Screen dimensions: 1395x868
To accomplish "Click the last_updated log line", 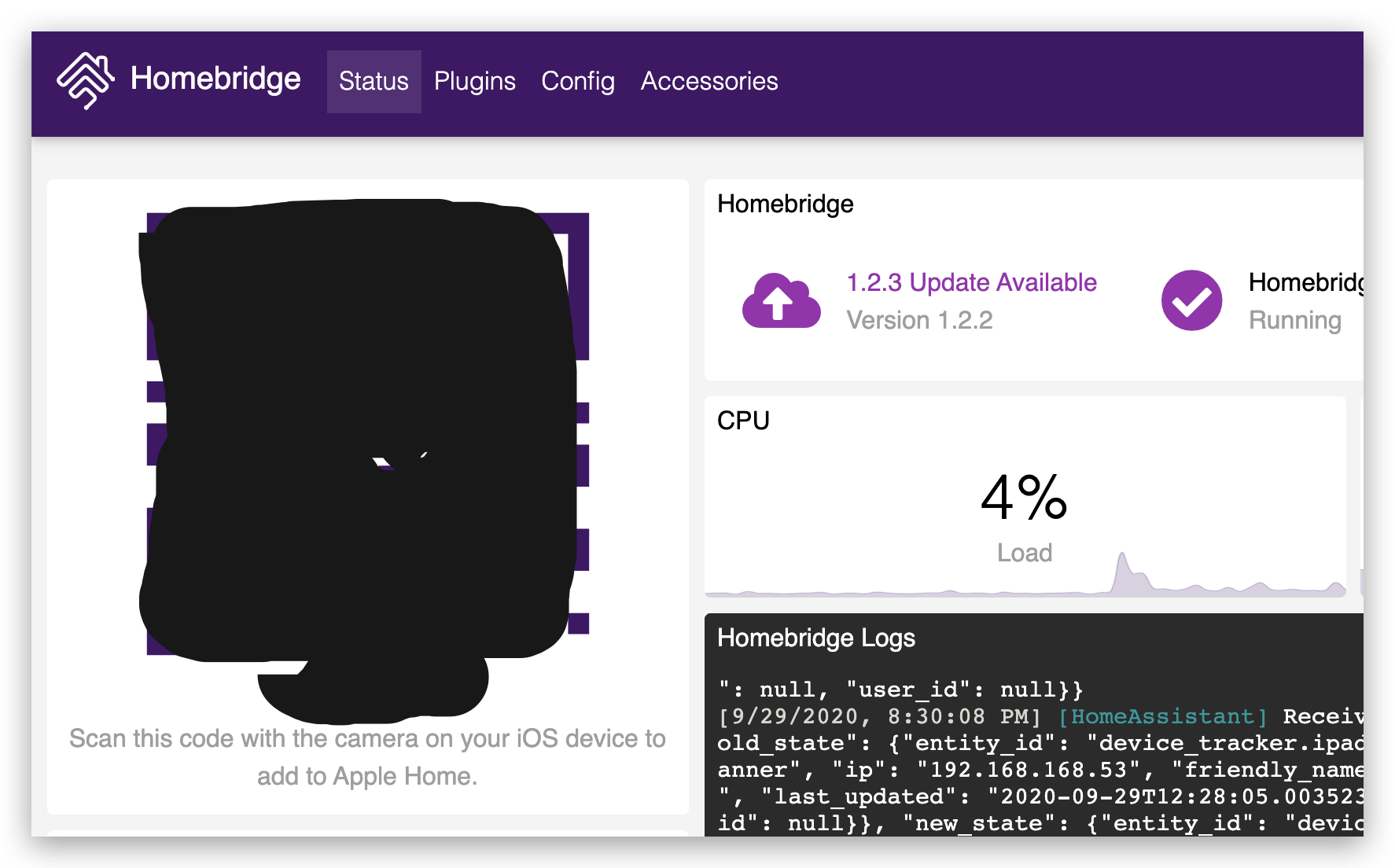I will (1040, 796).
